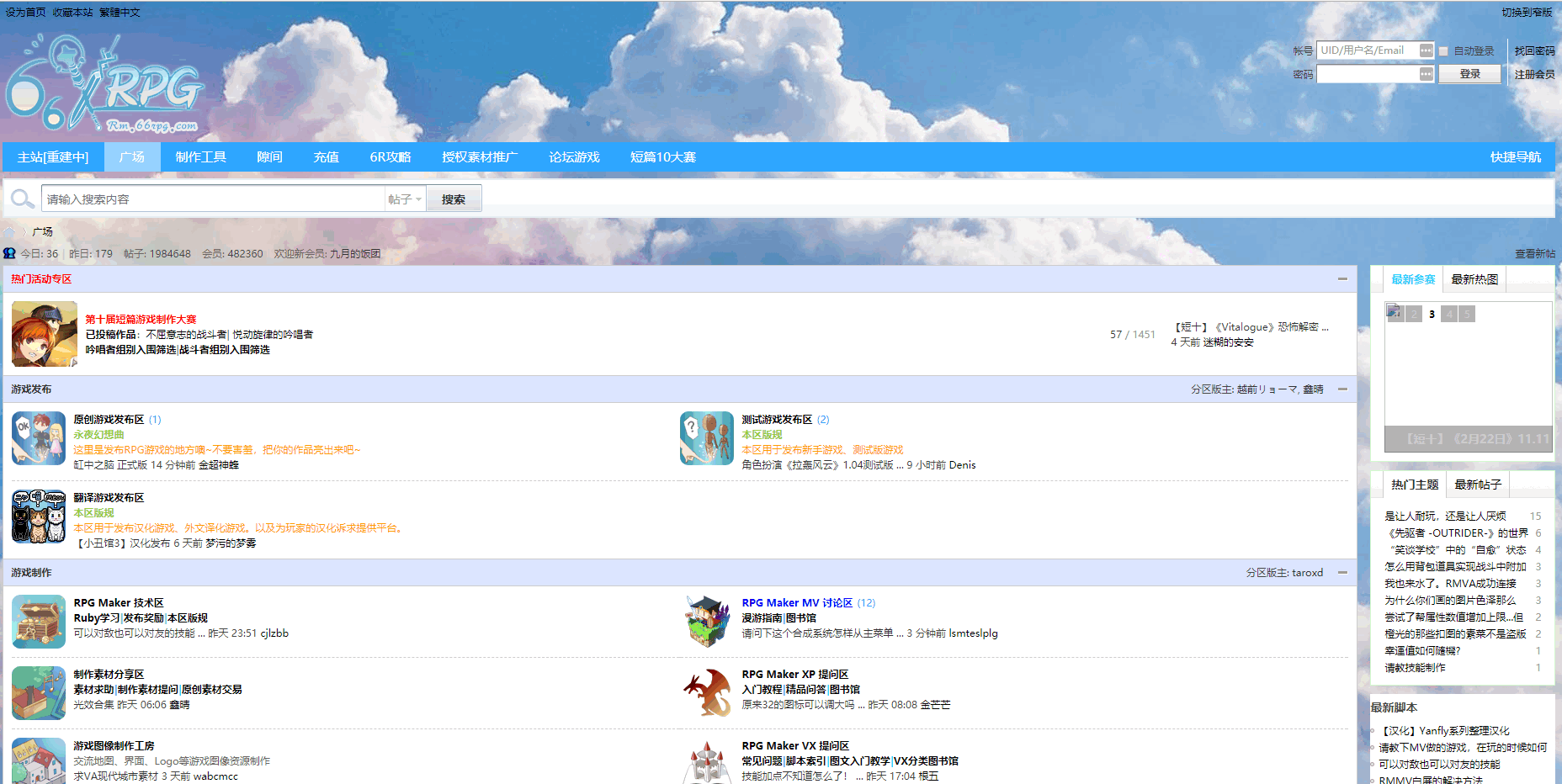Collapse the 热门活动专区 section

[x=1342, y=278]
